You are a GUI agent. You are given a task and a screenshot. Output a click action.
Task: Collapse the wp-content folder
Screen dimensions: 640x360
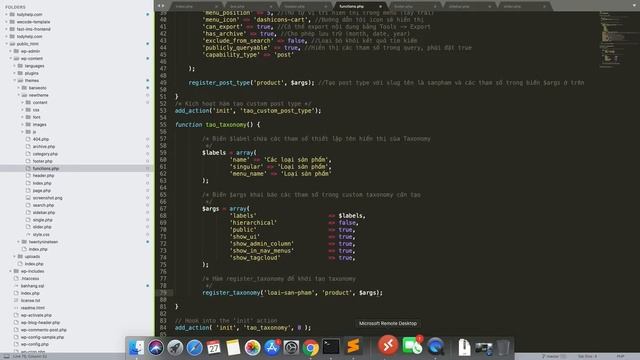pos(11,58)
